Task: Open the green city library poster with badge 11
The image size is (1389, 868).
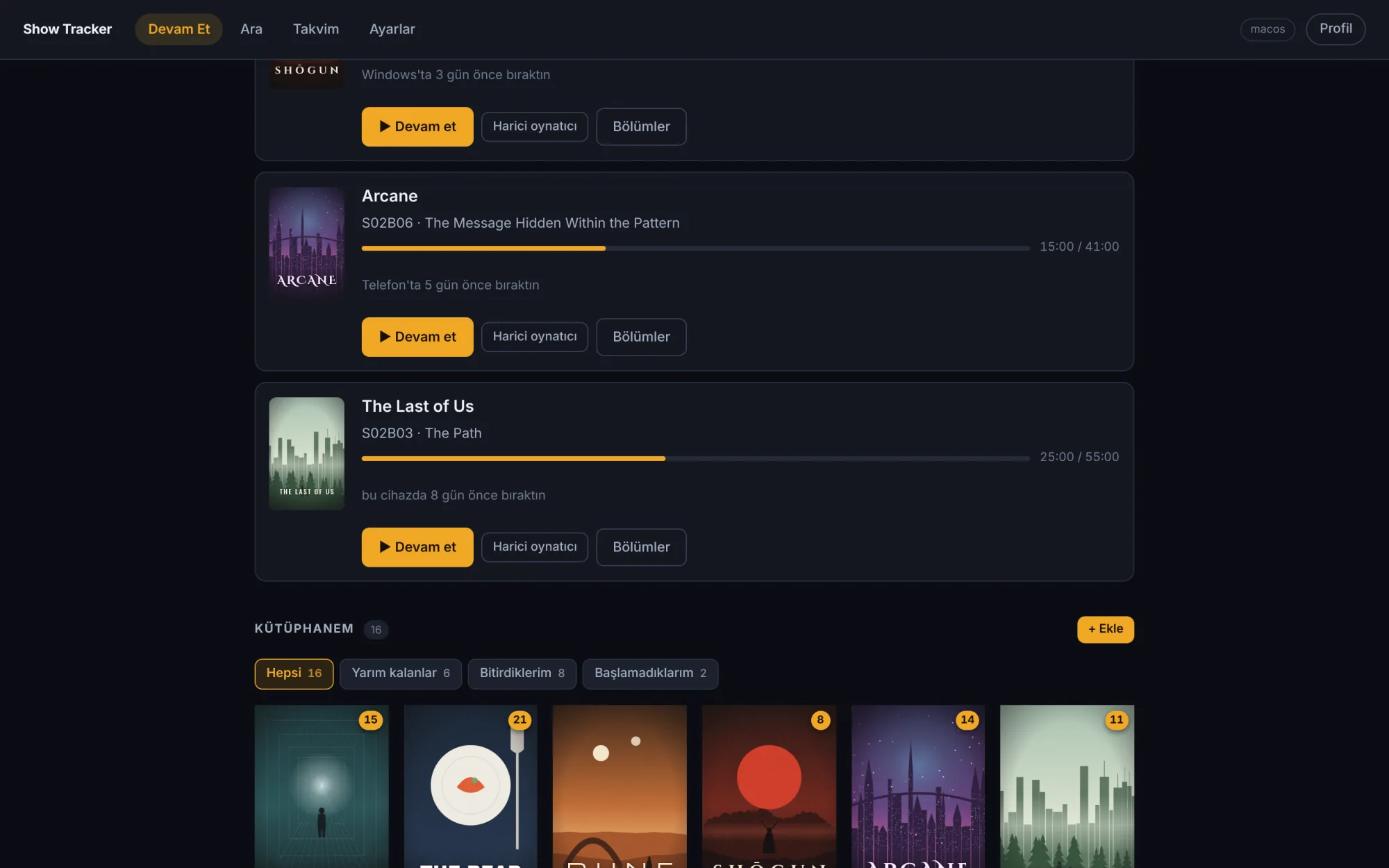Action: click(x=1067, y=786)
